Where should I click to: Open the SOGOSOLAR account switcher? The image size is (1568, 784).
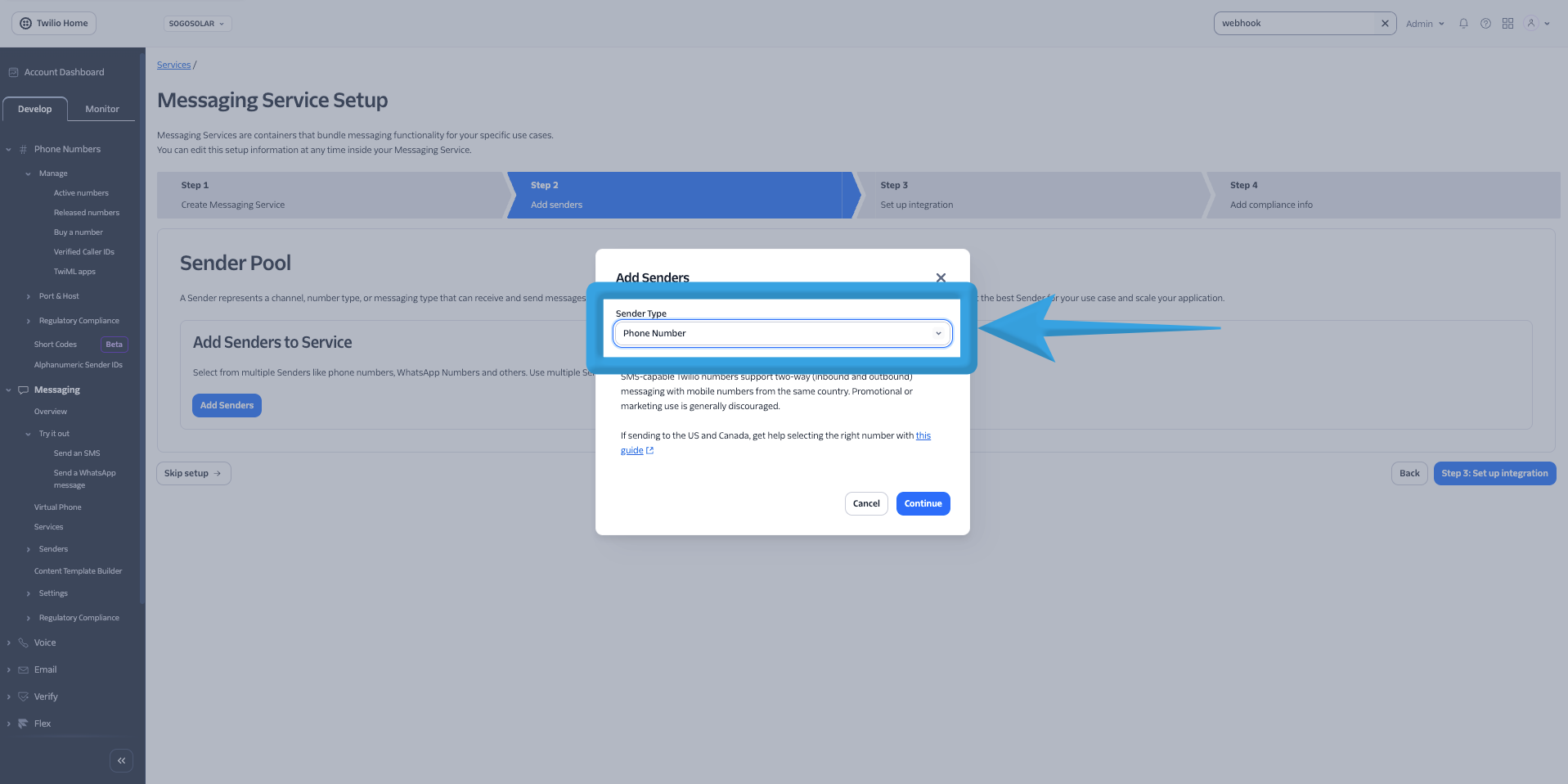197,24
